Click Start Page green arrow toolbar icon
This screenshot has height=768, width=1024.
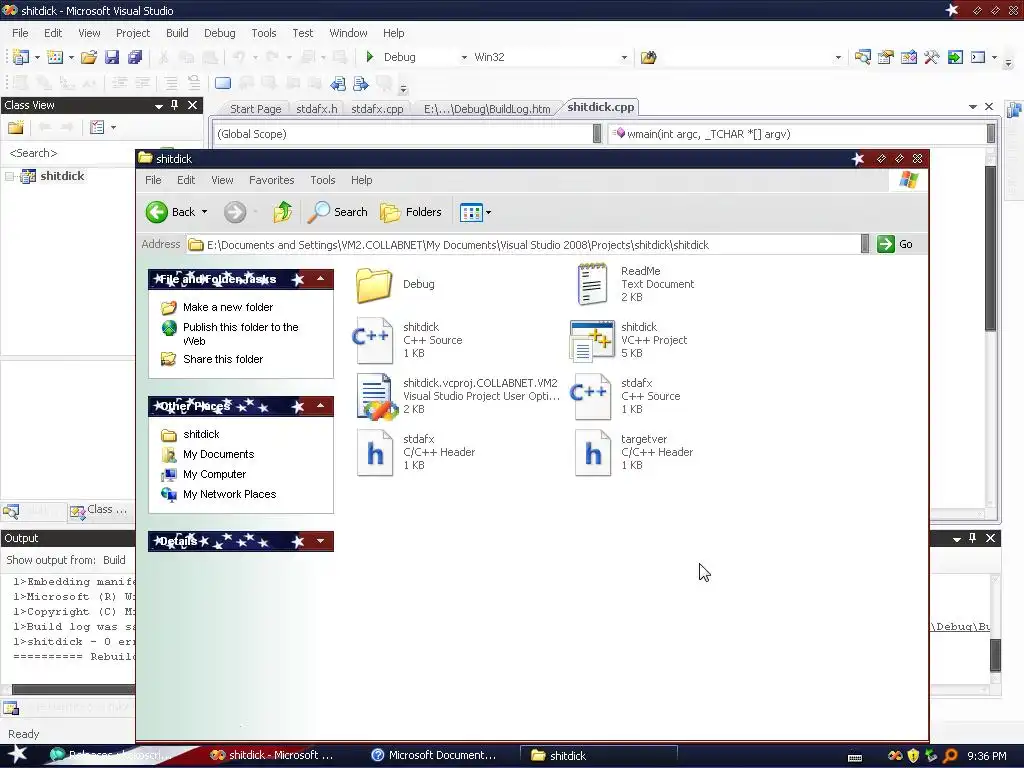click(x=955, y=57)
